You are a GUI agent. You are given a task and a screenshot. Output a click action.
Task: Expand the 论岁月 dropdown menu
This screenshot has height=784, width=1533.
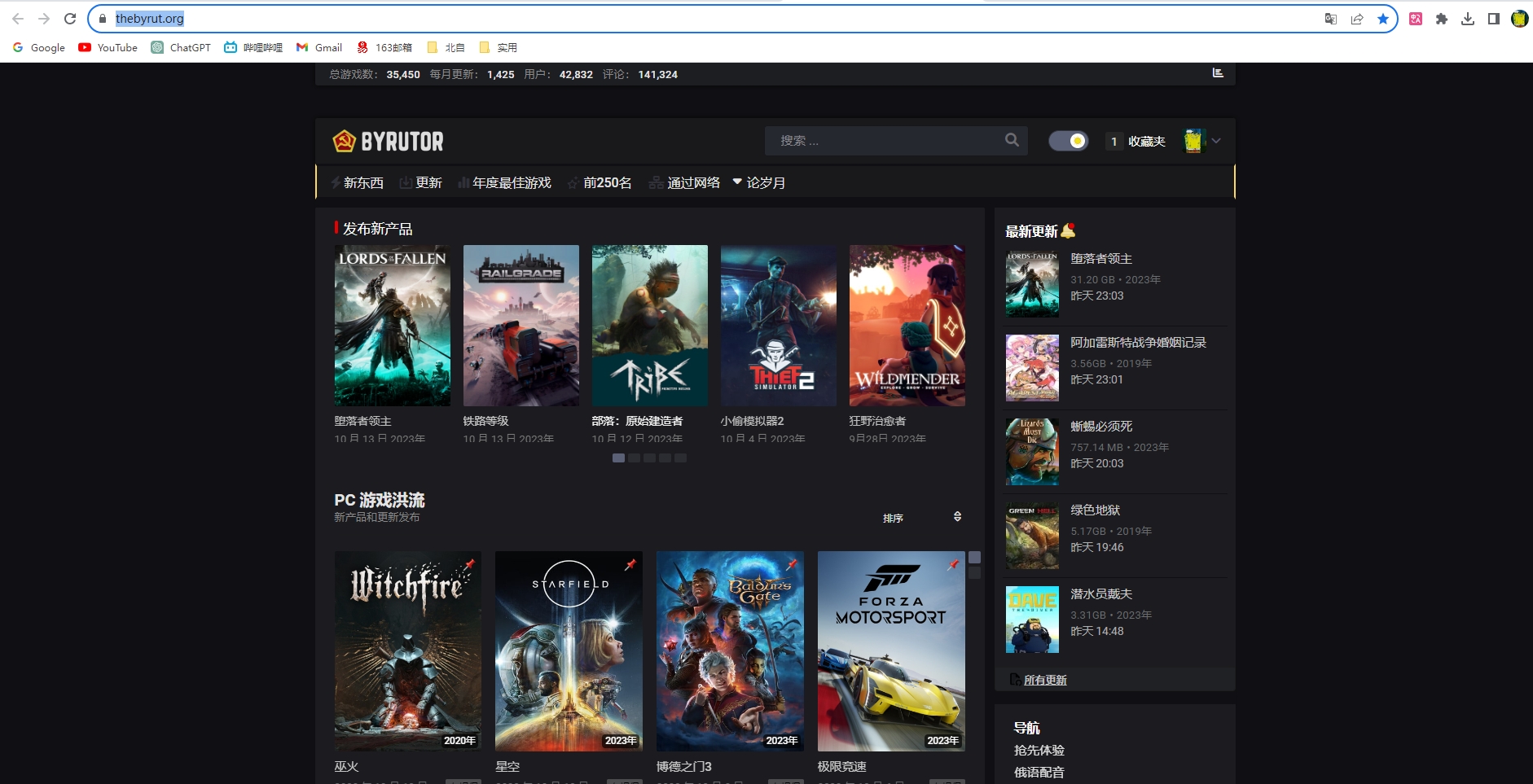(x=759, y=182)
